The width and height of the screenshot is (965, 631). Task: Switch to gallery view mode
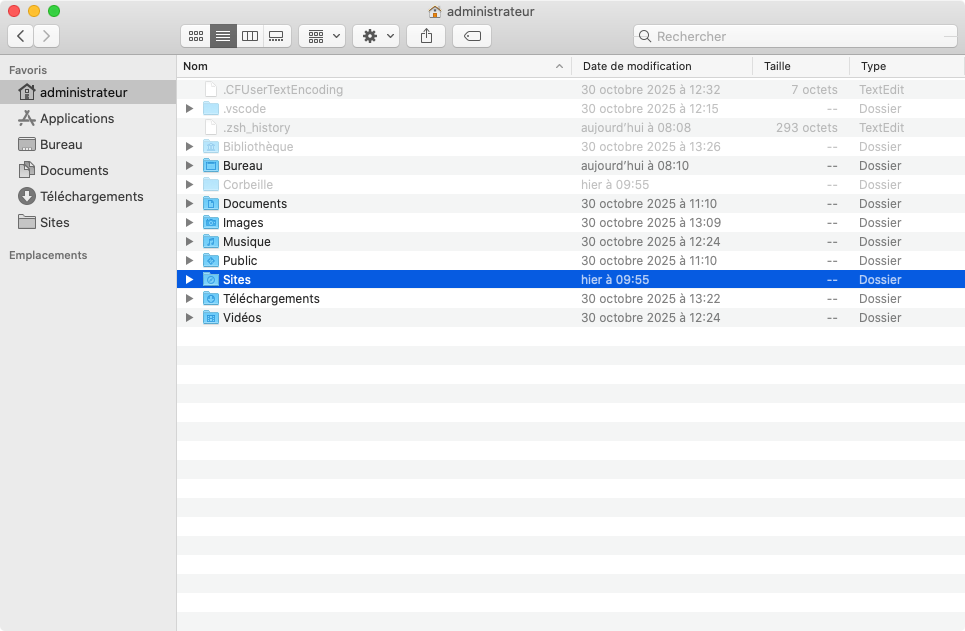click(277, 36)
